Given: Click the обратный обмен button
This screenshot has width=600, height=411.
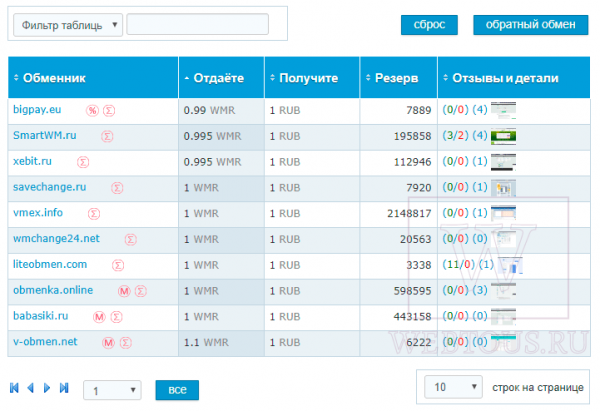Looking at the screenshot, I should [530, 25].
